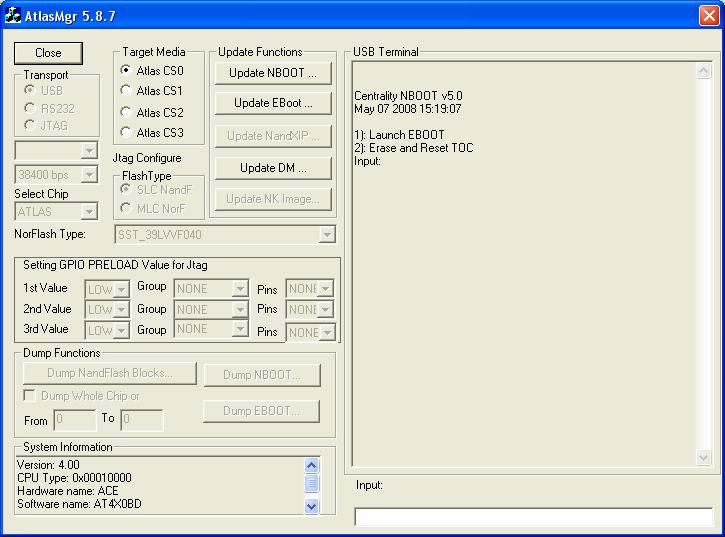Close window with red X icon

tap(708, 14)
